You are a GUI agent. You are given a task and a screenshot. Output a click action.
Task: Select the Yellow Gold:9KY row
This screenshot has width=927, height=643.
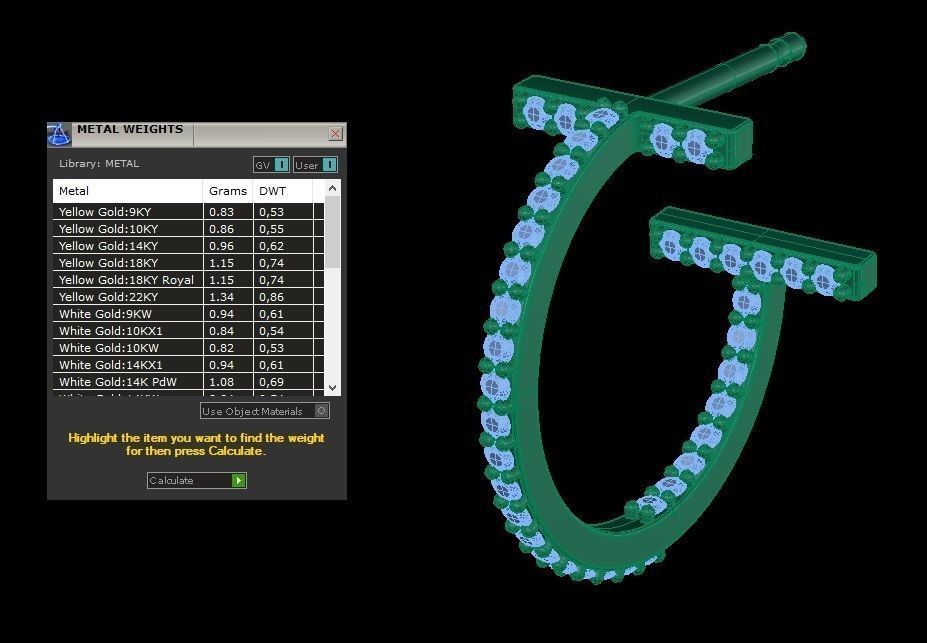[189, 212]
